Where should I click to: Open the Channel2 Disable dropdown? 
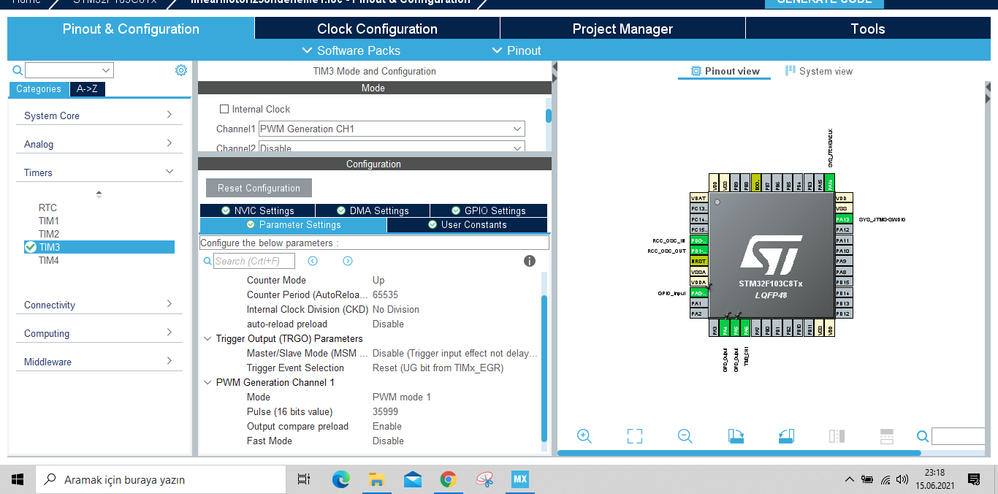(x=391, y=147)
